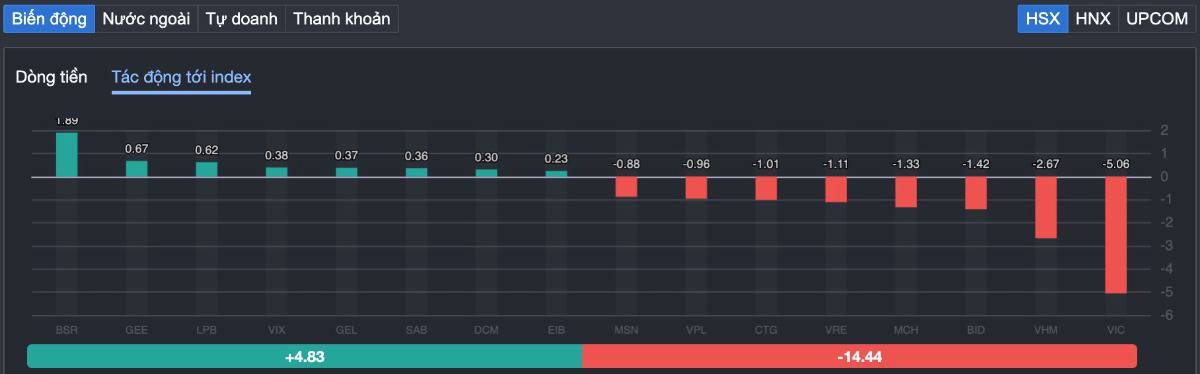This screenshot has height=374, width=1200.
Task: Click the -1.42 value above BID
Action: click(976, 163)
